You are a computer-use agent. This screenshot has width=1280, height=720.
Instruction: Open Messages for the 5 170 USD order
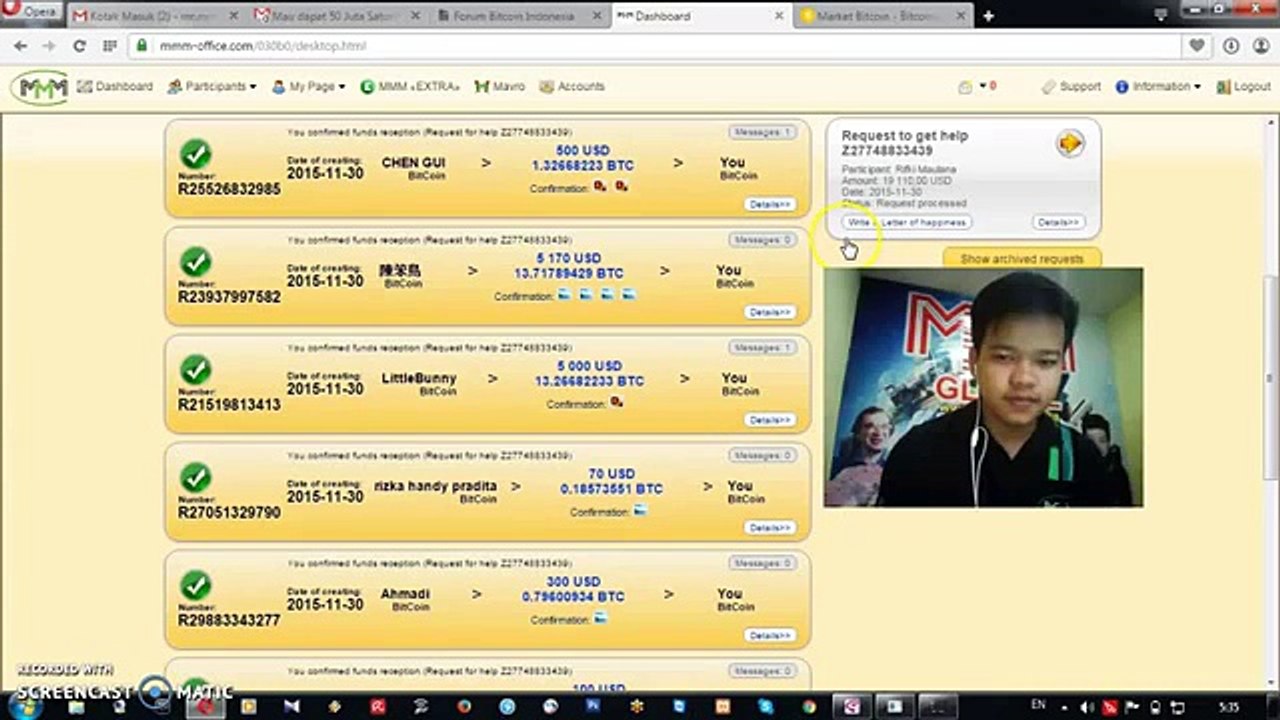pyautogui.click(x=762, y=240)
